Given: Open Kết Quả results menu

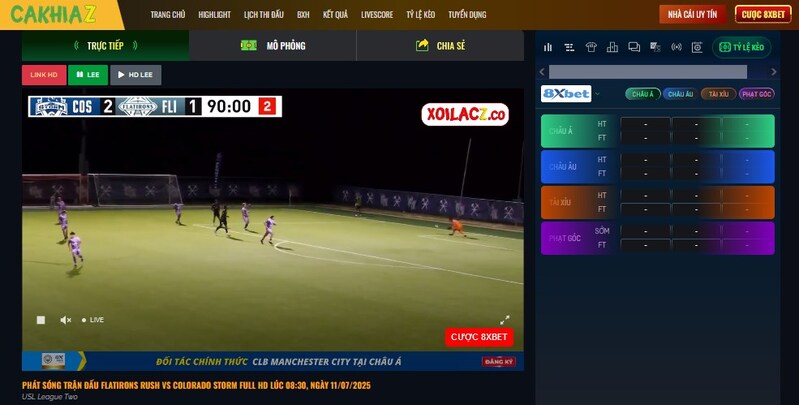Looking at the screenshot, I should click(335, 14).
